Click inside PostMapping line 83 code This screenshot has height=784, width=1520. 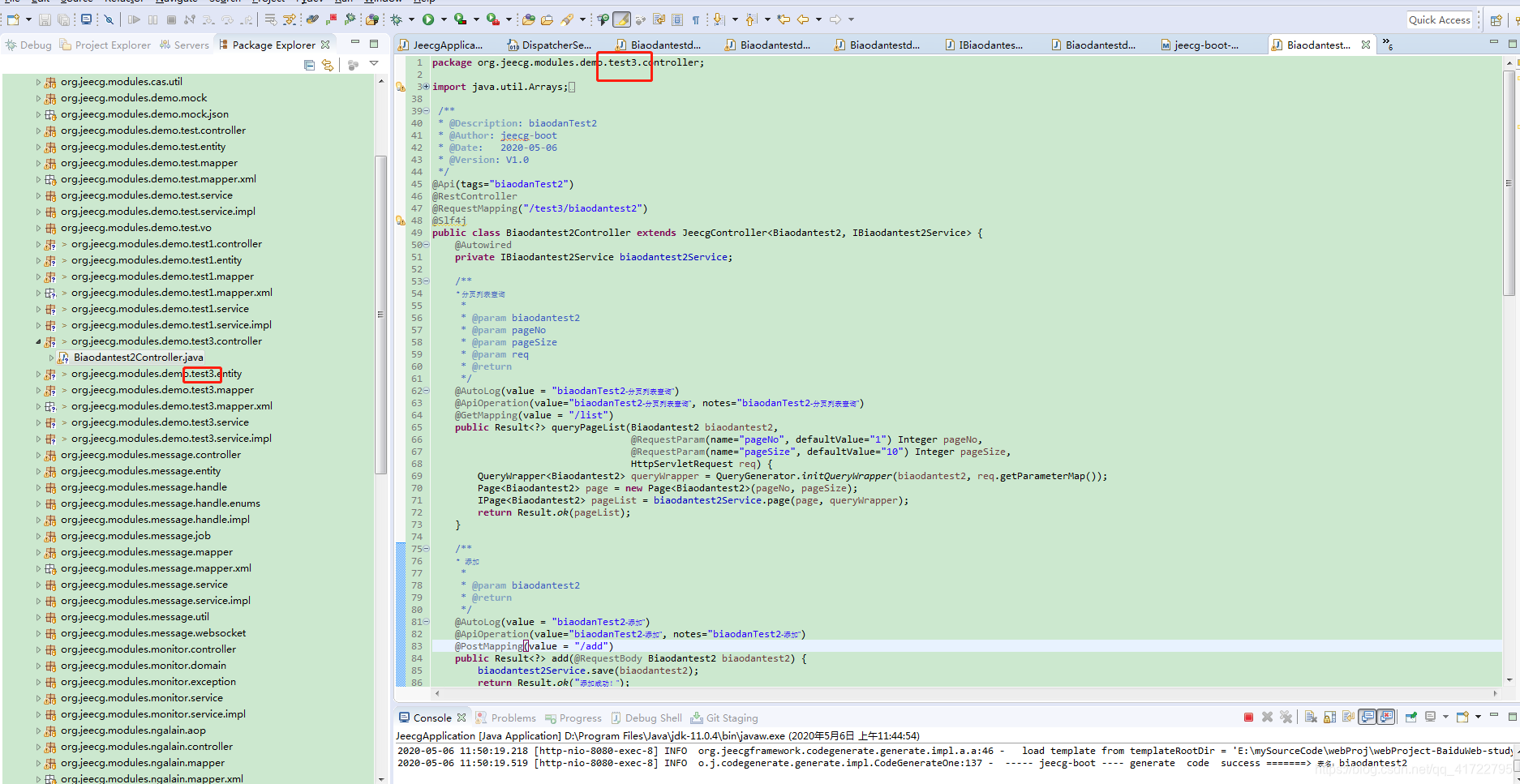click(534, 646)
